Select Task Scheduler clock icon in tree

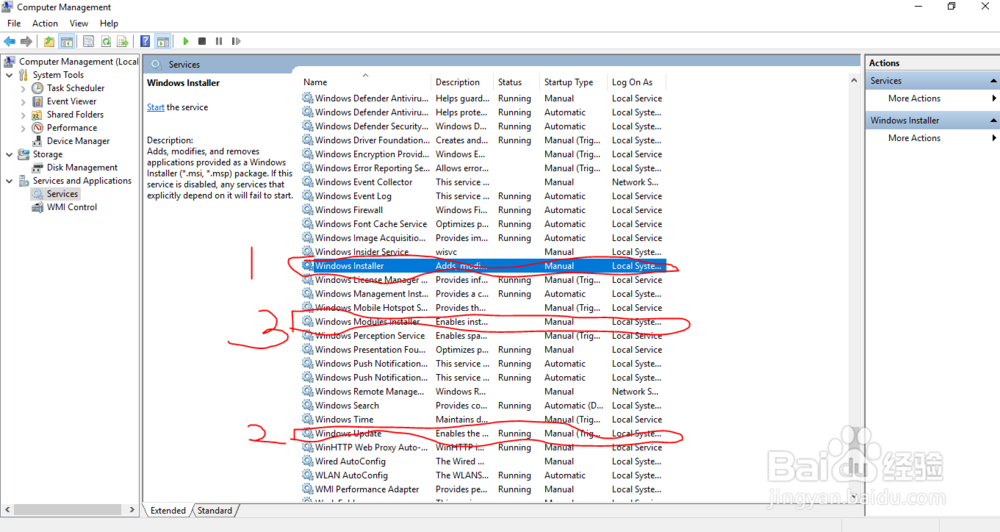[38, 88]
